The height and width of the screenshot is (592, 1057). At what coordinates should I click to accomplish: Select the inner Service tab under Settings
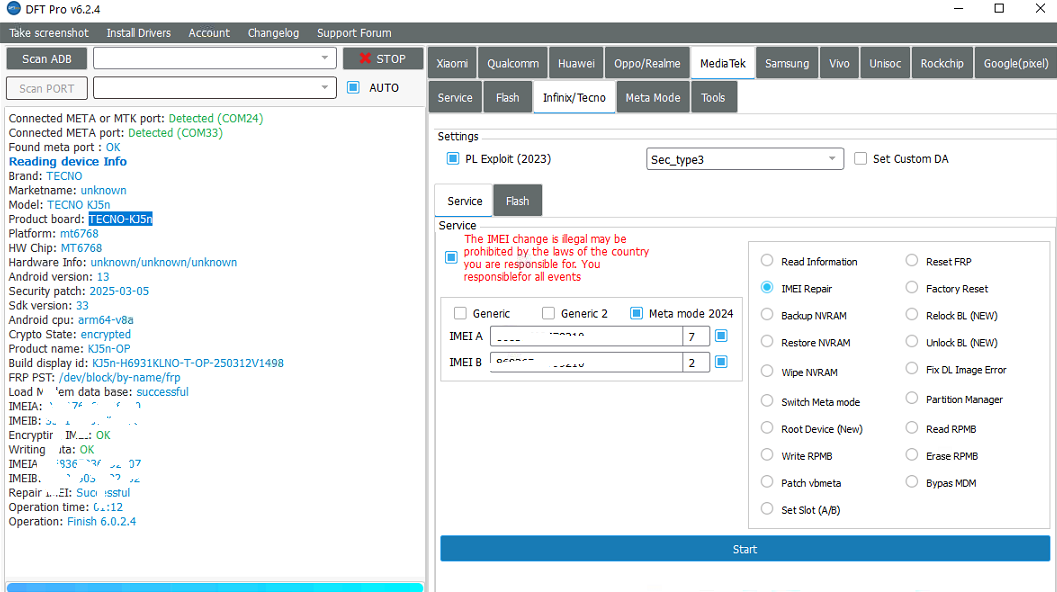464,201
